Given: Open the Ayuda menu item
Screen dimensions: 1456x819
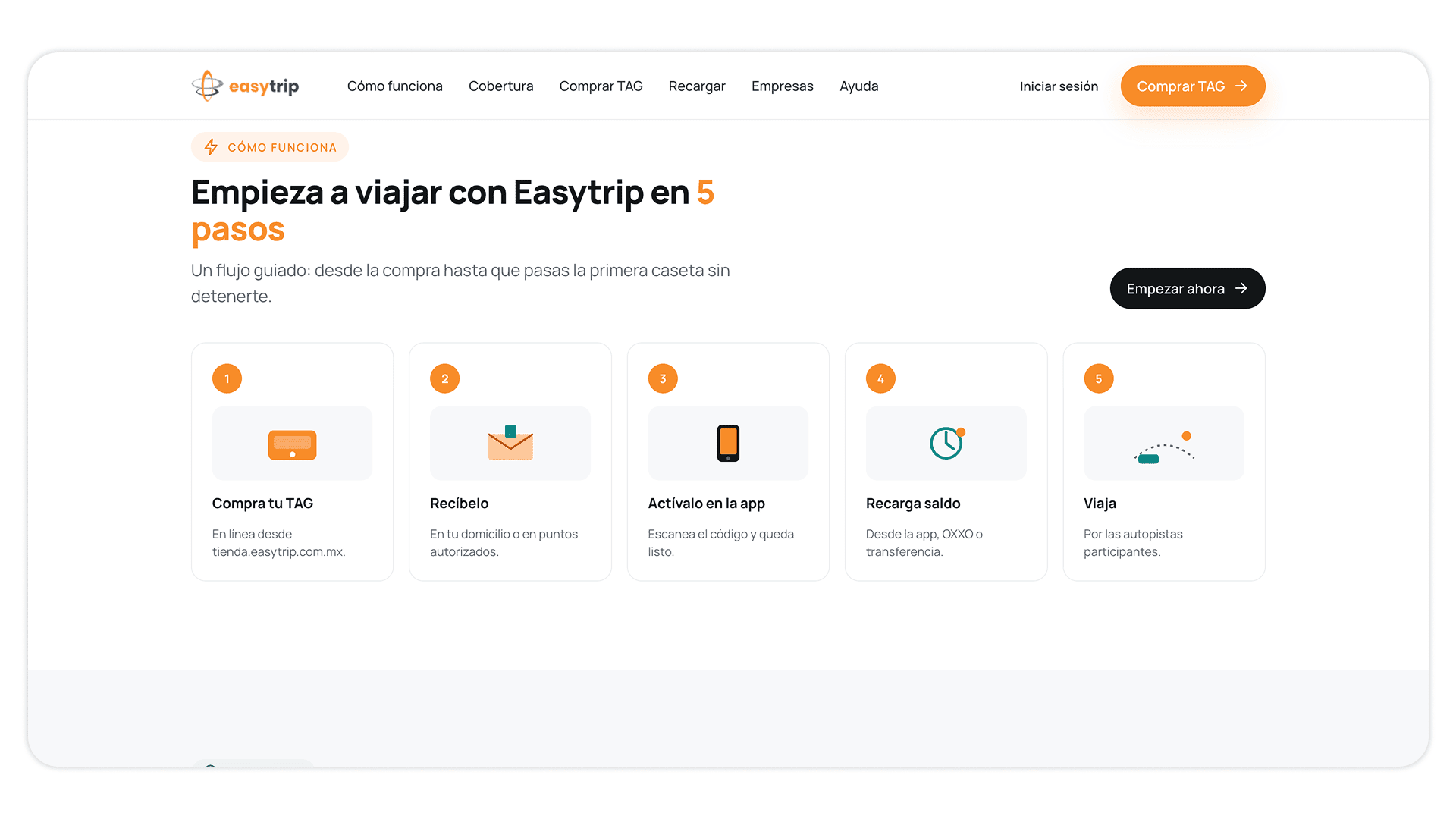Looking at the screenshot, I should pyautogui.click(x=858, y=86).
